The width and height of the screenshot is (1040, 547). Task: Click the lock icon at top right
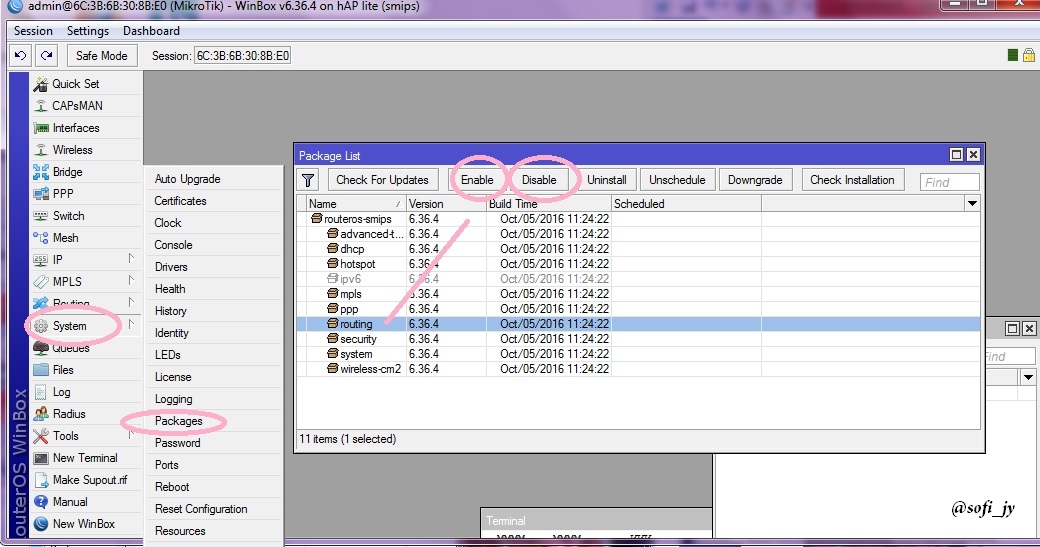pyautogui.click(x=1029, y=55)
